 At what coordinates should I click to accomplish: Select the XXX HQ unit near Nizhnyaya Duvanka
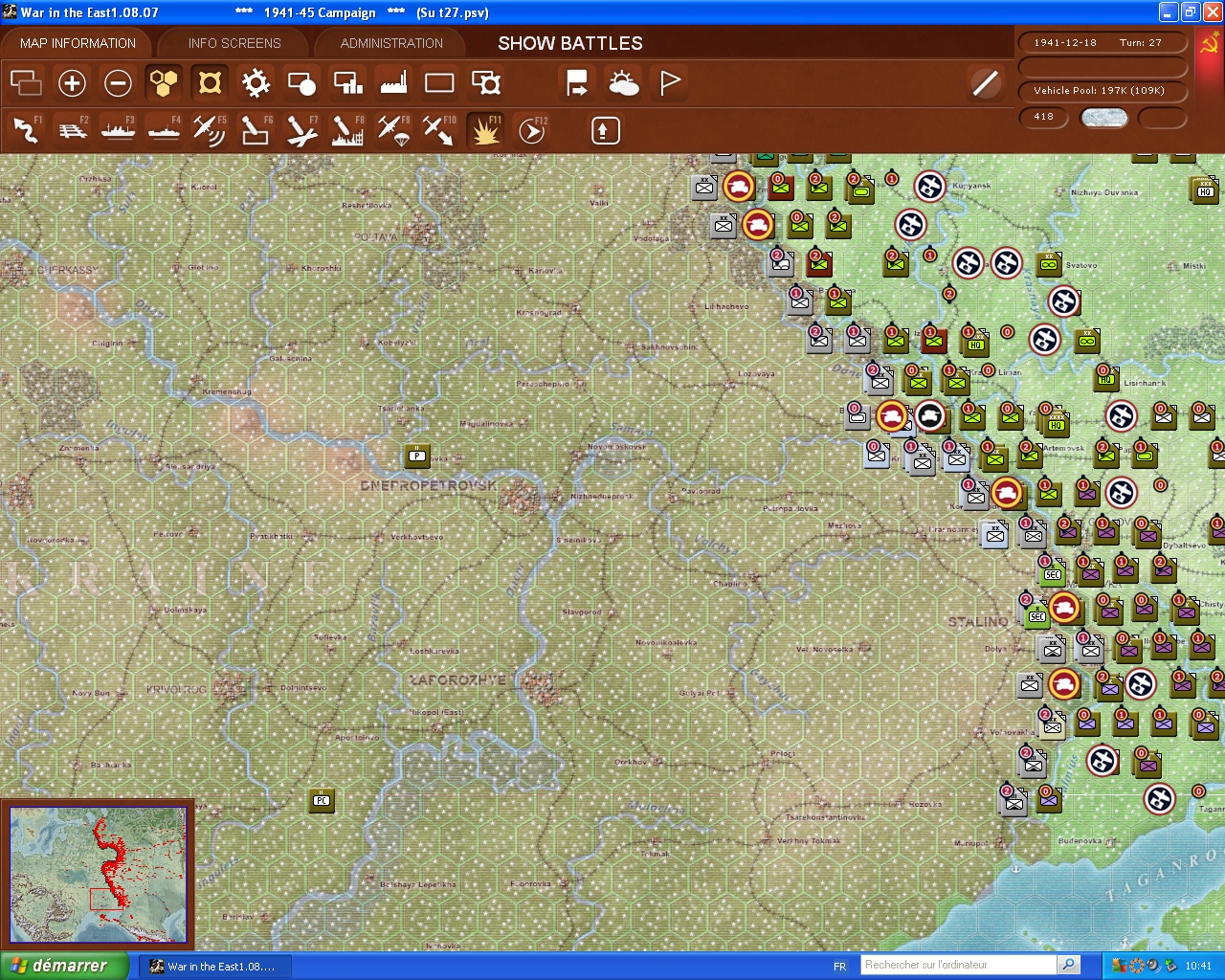pyautogui.click(x=1204, y=189)
